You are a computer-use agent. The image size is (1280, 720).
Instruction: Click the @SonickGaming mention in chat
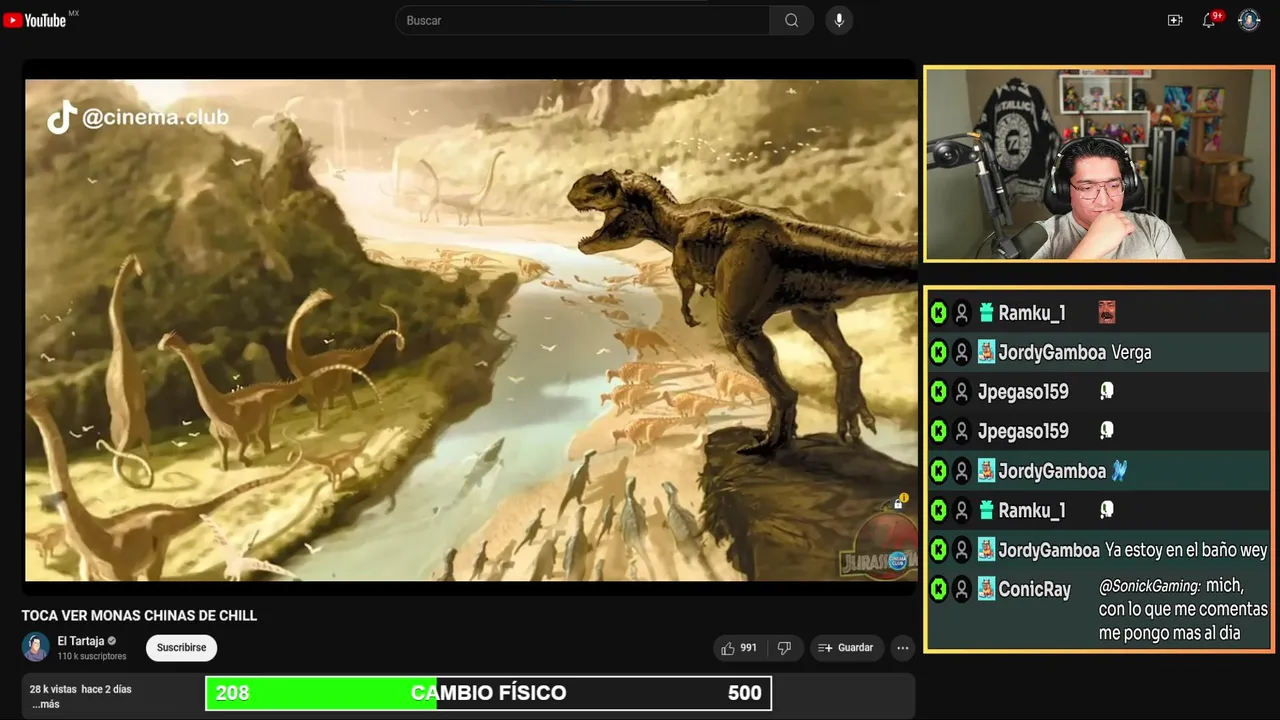(x=1149, y=587)
